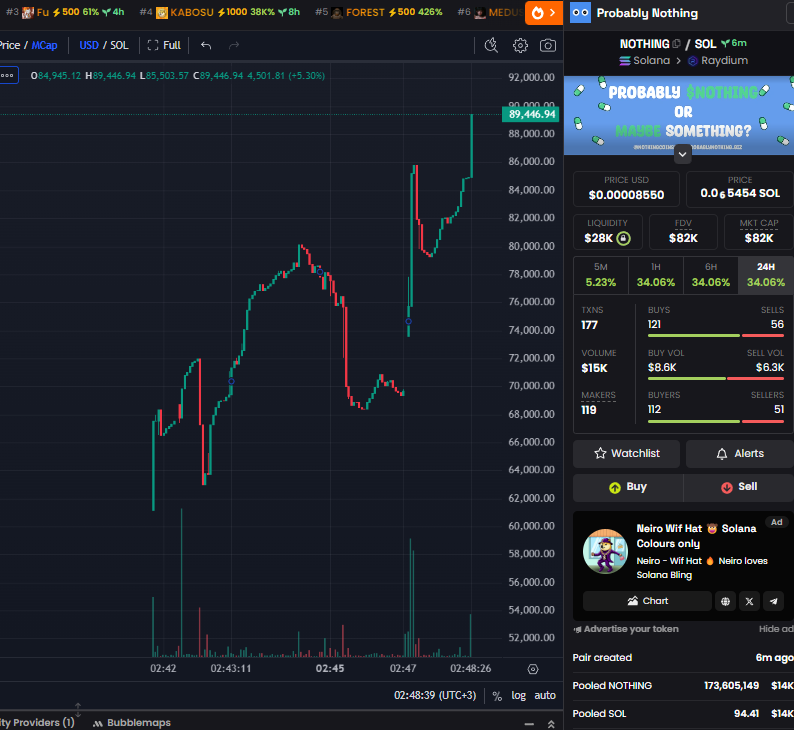This screenshot has width=794, height=730.
Task: Hide the ad
Action: click(776, 629)
